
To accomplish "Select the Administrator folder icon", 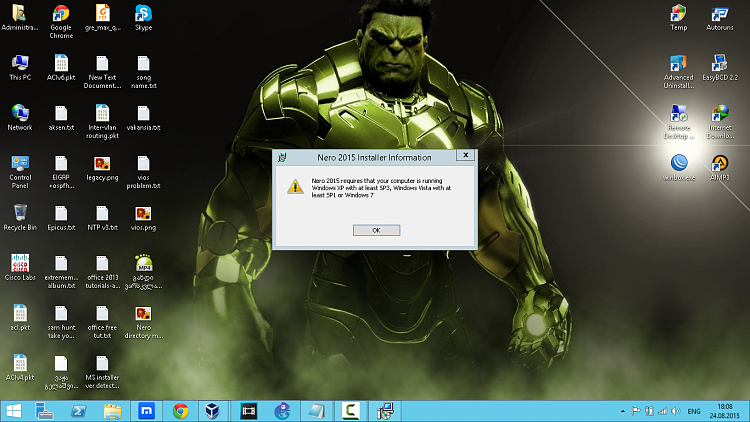I will pos(20,18).
